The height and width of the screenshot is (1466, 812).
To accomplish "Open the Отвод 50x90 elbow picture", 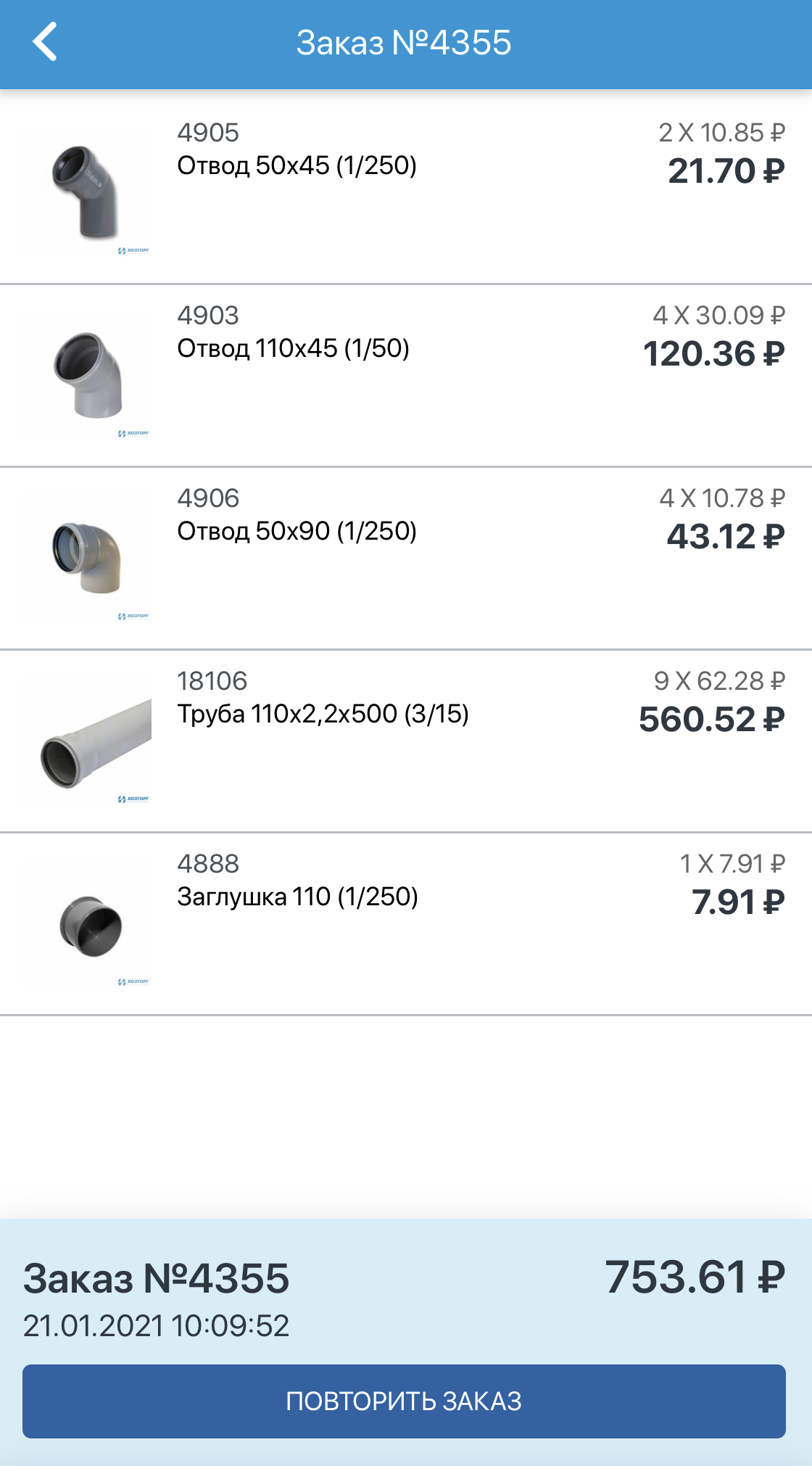I will [87, 558].
